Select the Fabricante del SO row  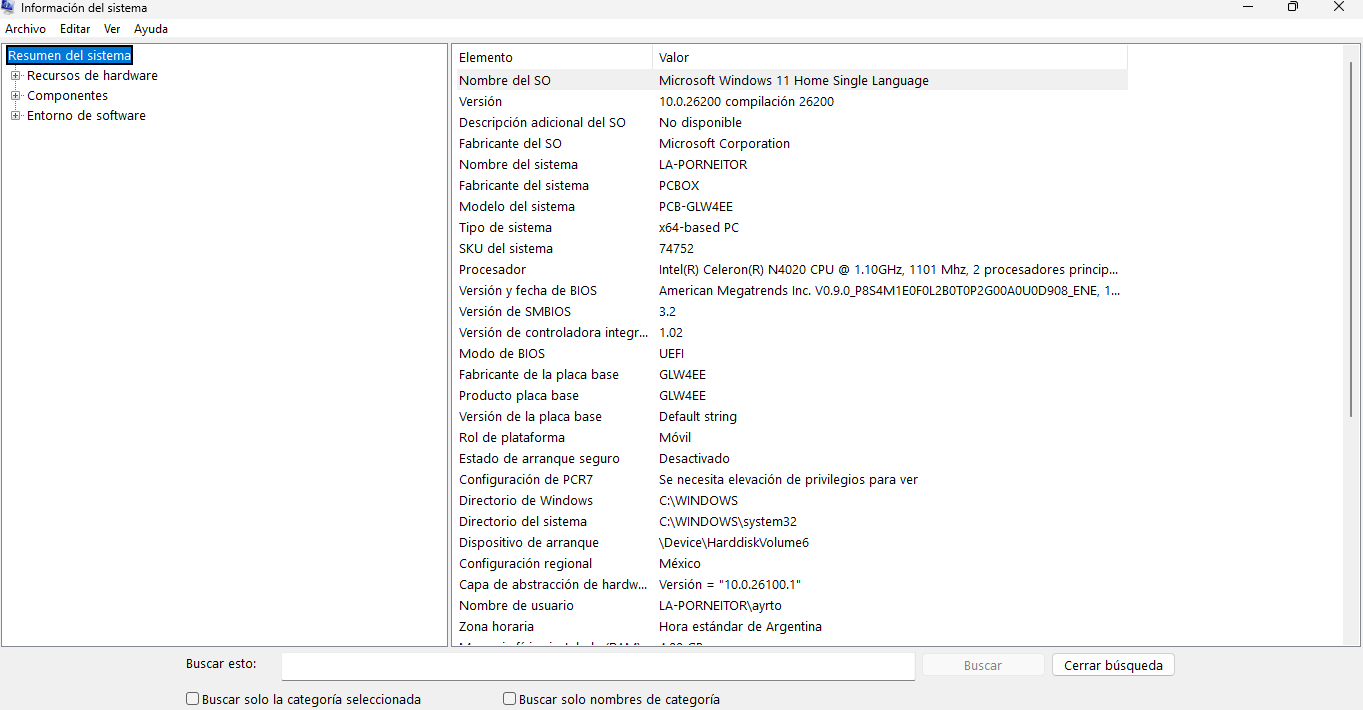(791, 144)
